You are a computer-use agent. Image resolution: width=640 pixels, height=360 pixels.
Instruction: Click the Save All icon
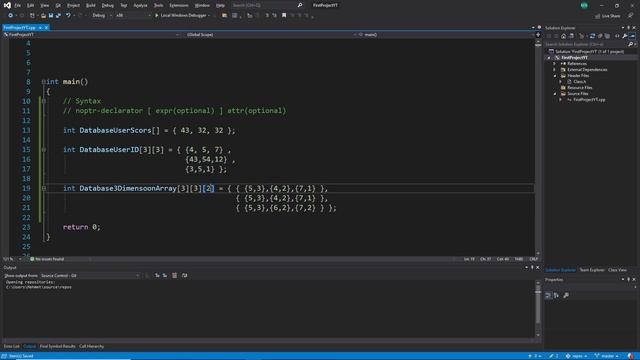click(58, 16)
